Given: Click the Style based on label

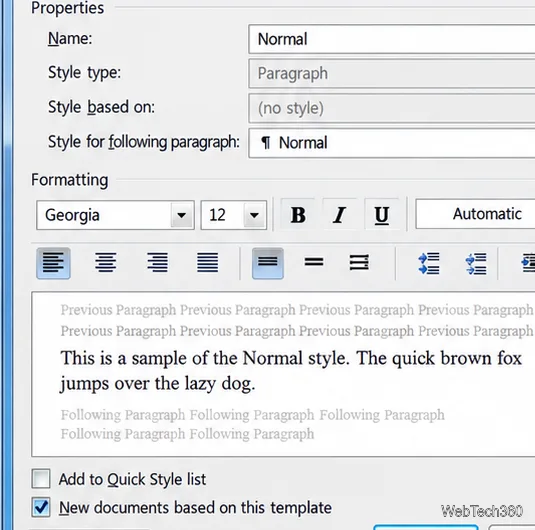Looking at the screenshot, I should click(x=101, y=107).
